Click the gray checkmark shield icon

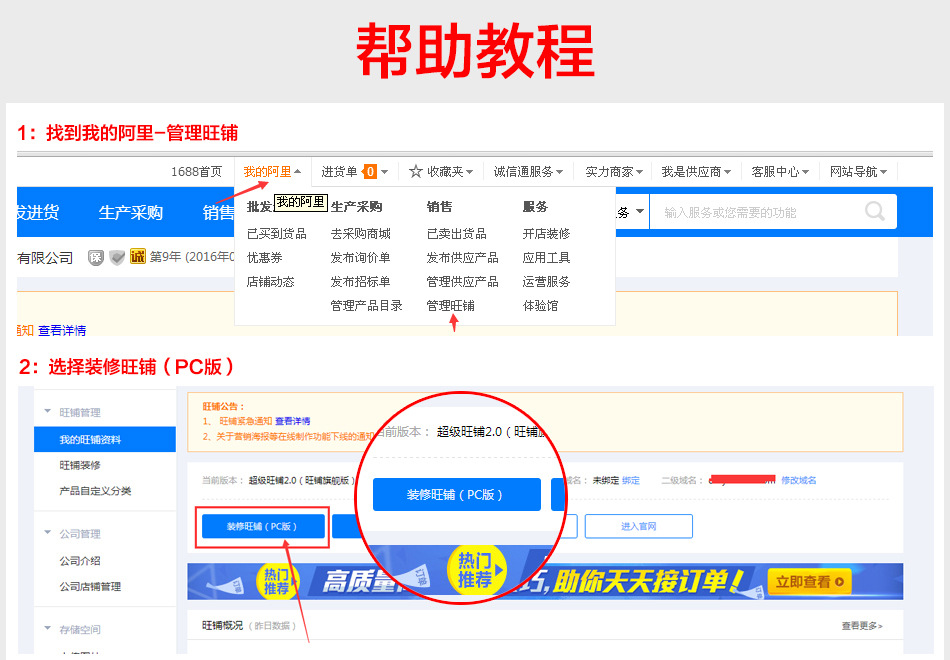117,258
